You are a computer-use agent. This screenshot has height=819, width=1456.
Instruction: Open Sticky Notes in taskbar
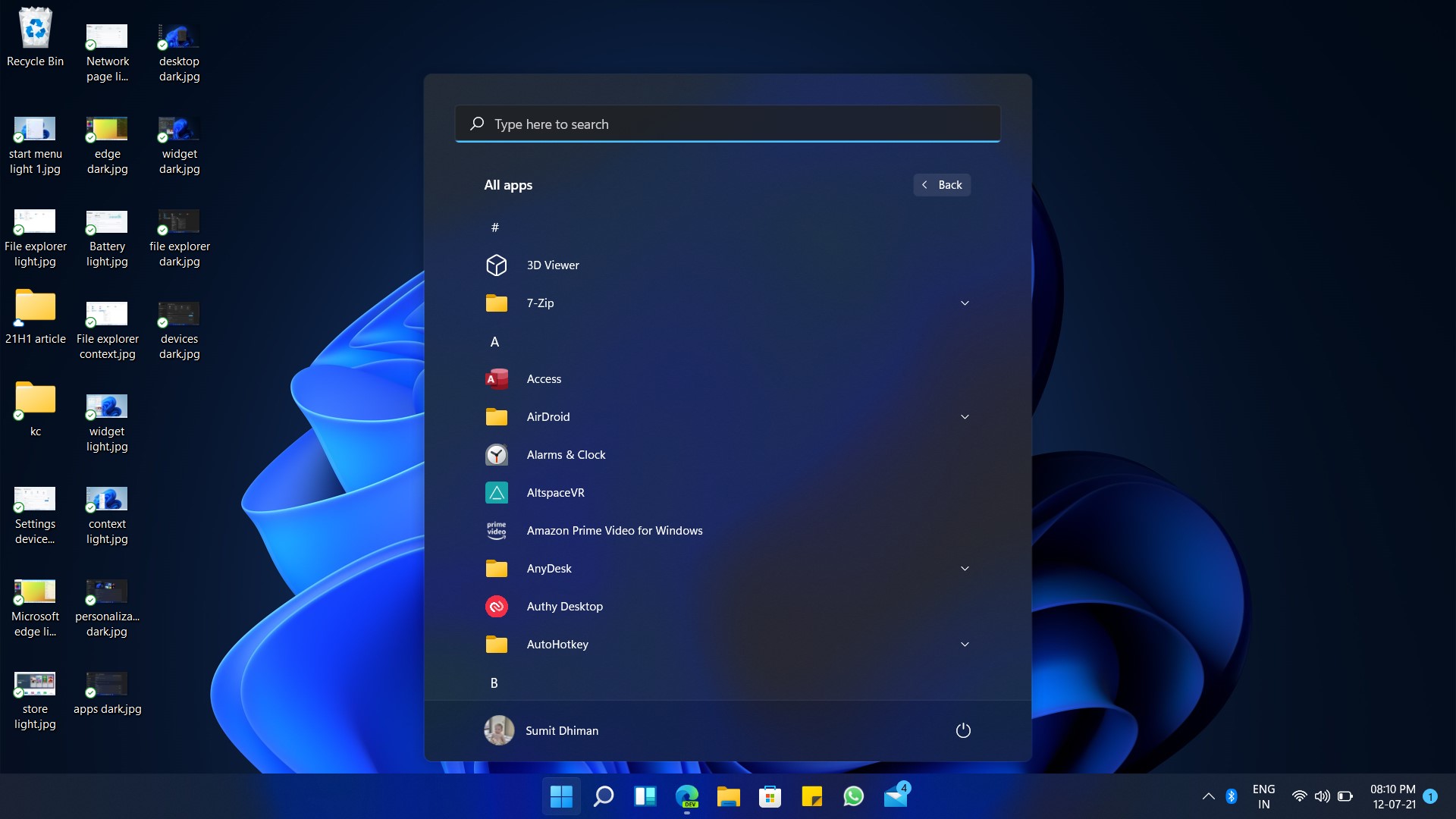pos(812,796)
